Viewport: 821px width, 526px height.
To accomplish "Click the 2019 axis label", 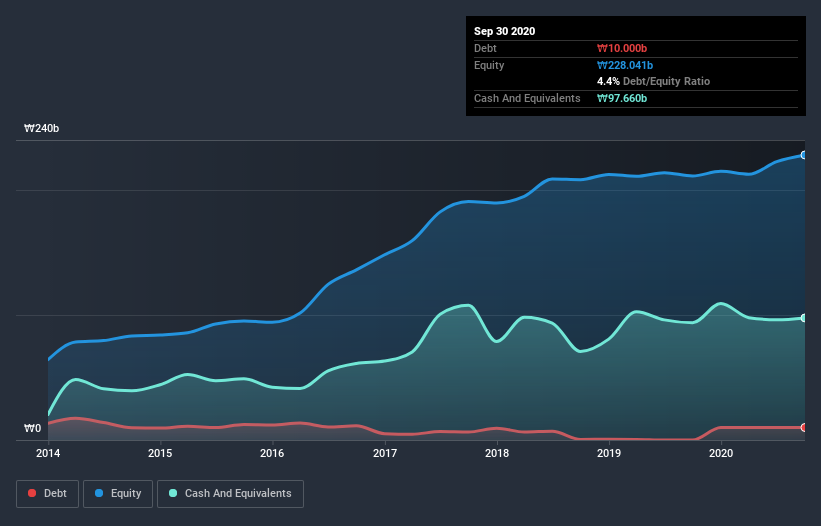I will 609,453.
